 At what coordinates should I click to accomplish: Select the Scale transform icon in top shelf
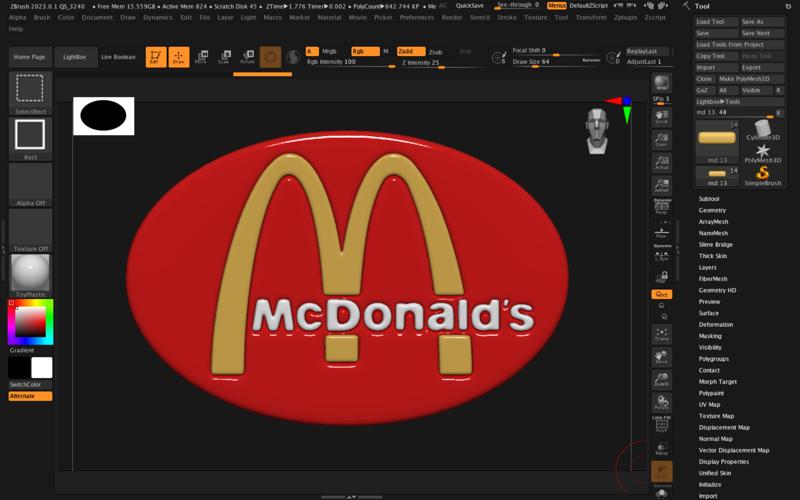tap(224, 57)
